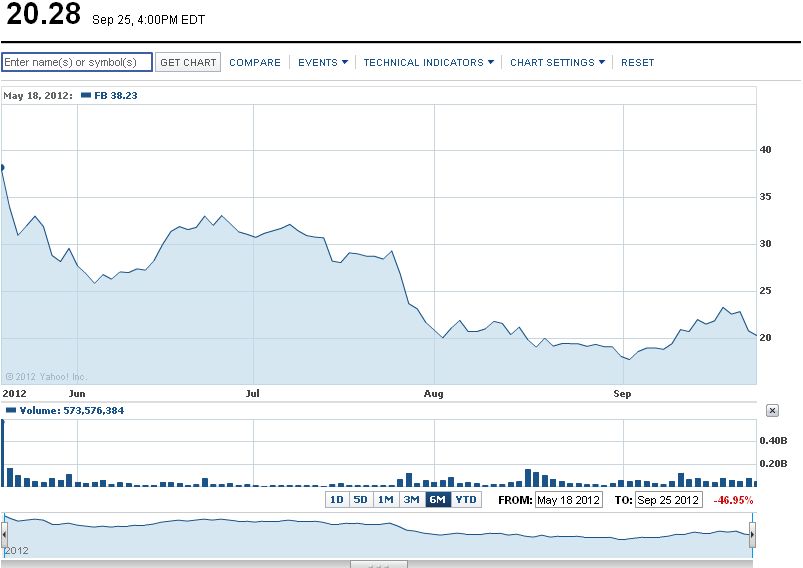Expand the EVENTS dropdown

(323, 62)
